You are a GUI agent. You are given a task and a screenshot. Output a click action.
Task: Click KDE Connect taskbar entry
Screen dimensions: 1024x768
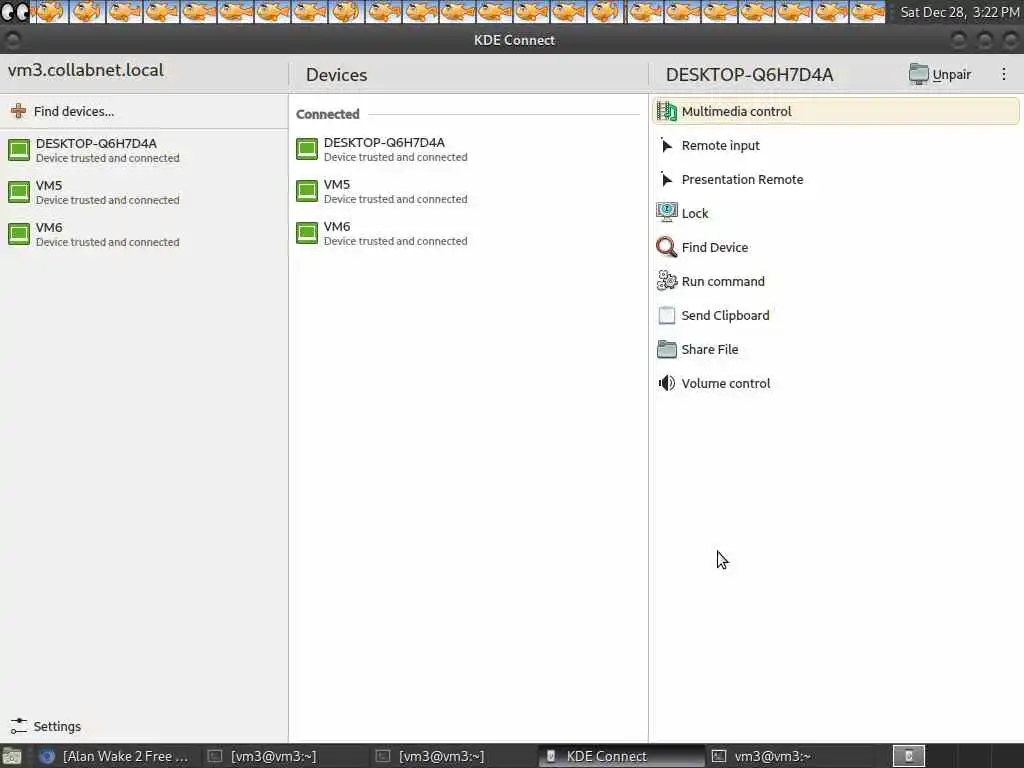[622, 756]
